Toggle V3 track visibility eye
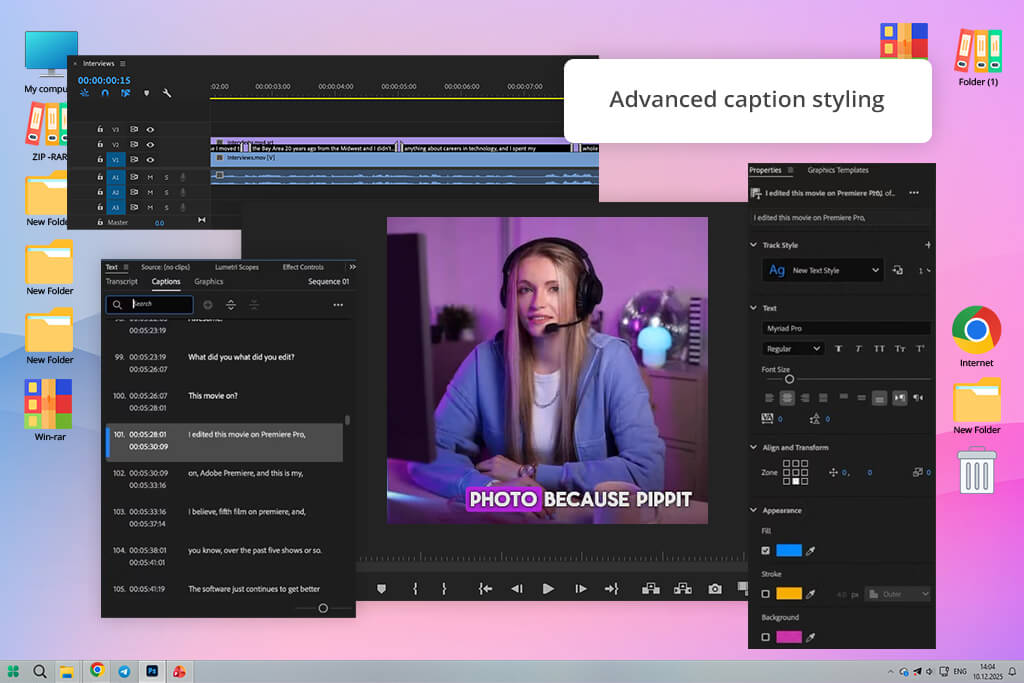Screen dimensions: 1024x683 [150, 129]
